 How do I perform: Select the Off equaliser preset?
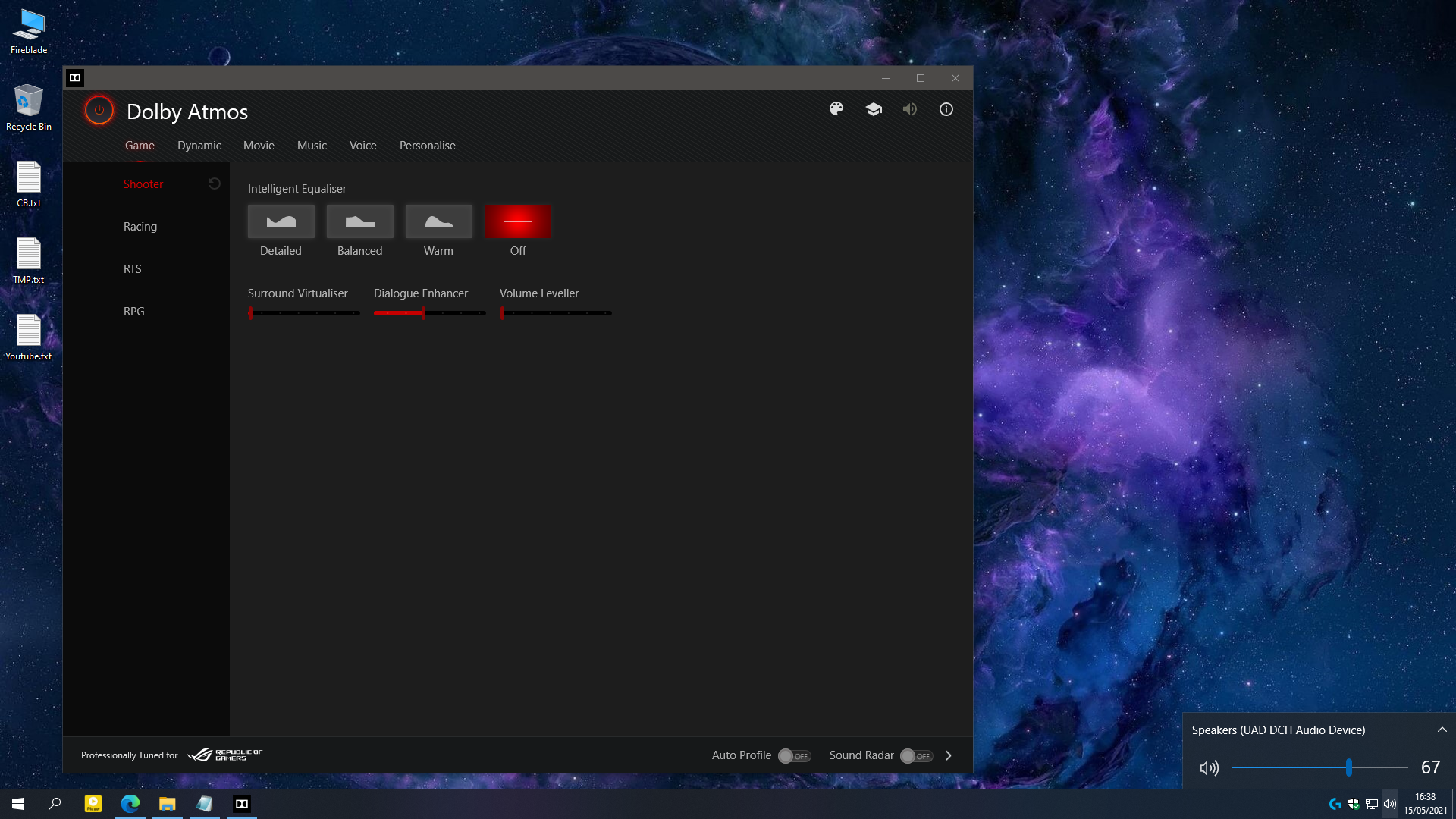point(518,221)
